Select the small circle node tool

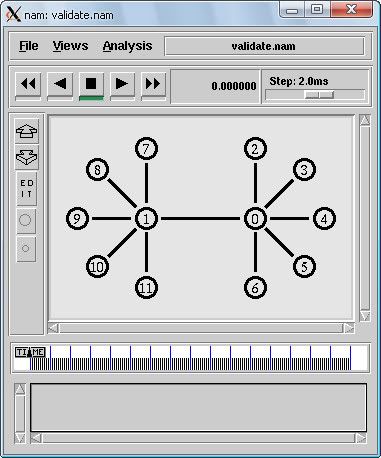click(25, 248)
